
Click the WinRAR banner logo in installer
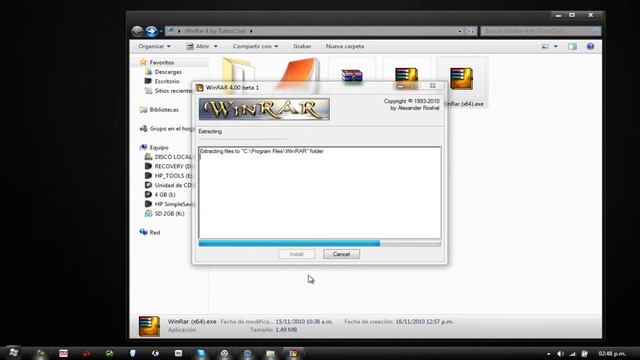(x=264, y=109)
